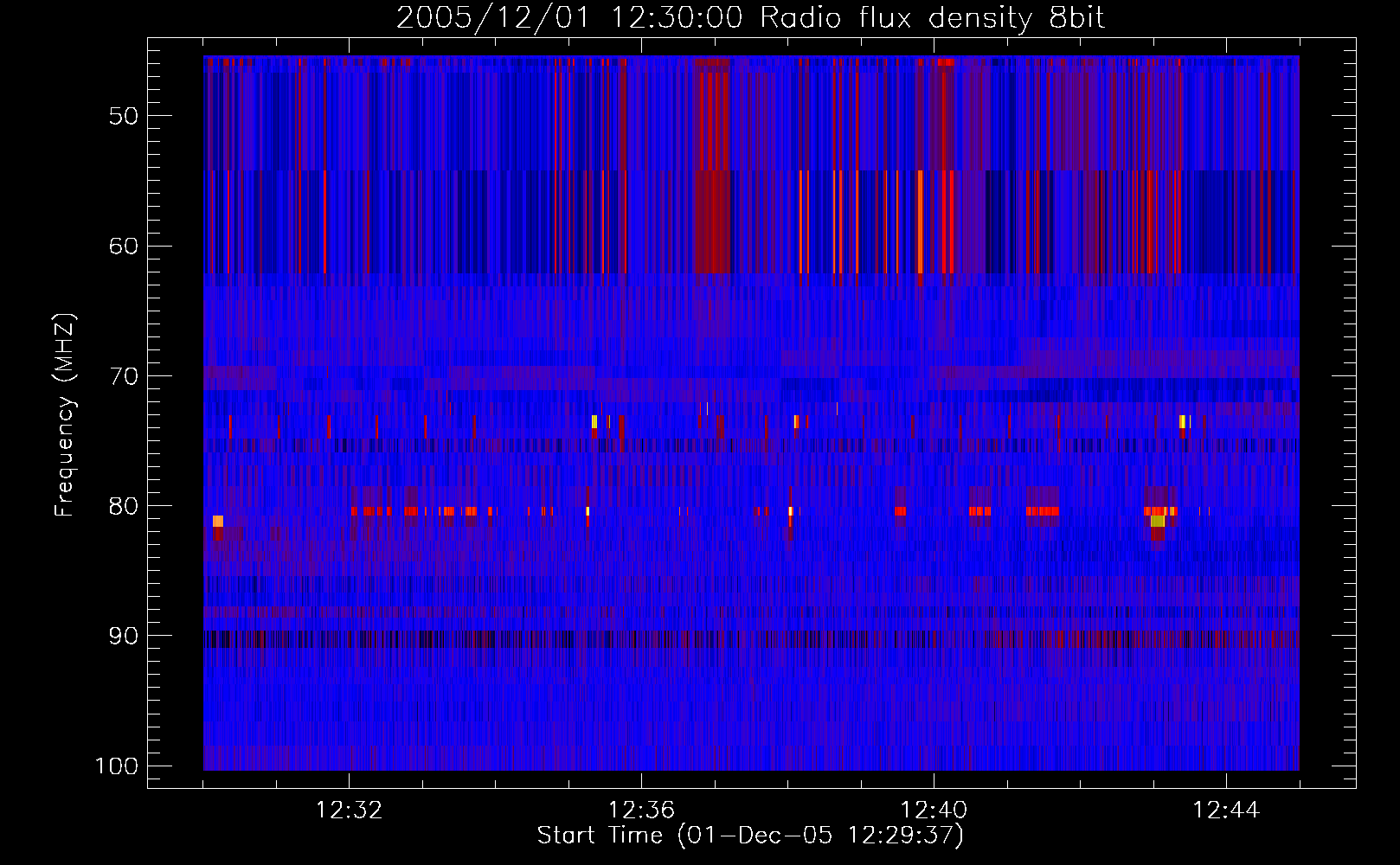Screen dimensions: 1400x865
Task: Click the 12:36 time tick label
Action: 641,811
